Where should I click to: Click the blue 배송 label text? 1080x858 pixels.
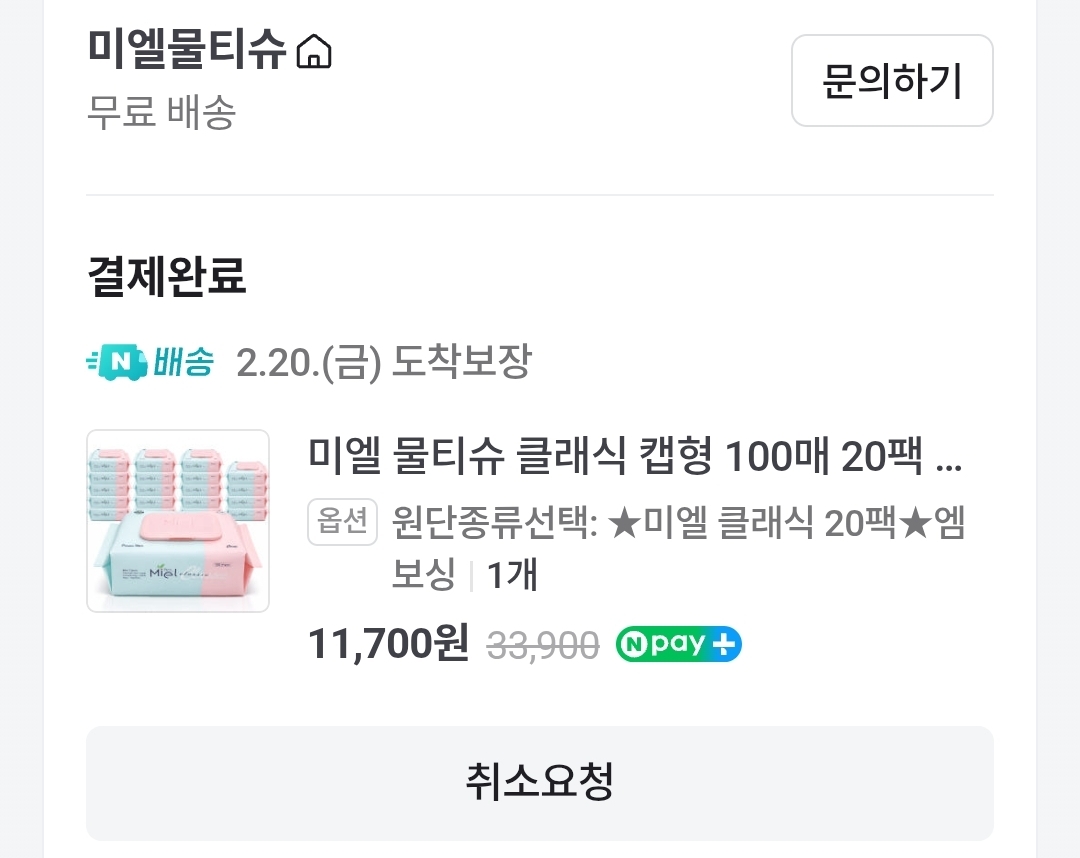coord(183,362)
